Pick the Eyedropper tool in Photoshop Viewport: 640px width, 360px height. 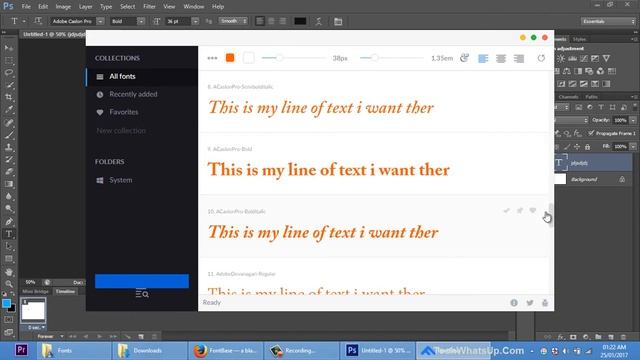(9, 109)
